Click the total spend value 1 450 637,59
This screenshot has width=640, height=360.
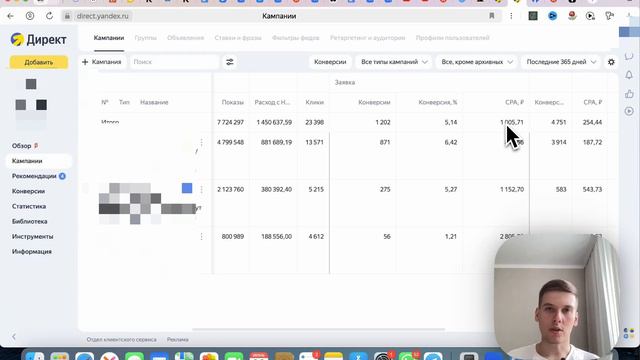pyautogui.click(x=274, y=122)
